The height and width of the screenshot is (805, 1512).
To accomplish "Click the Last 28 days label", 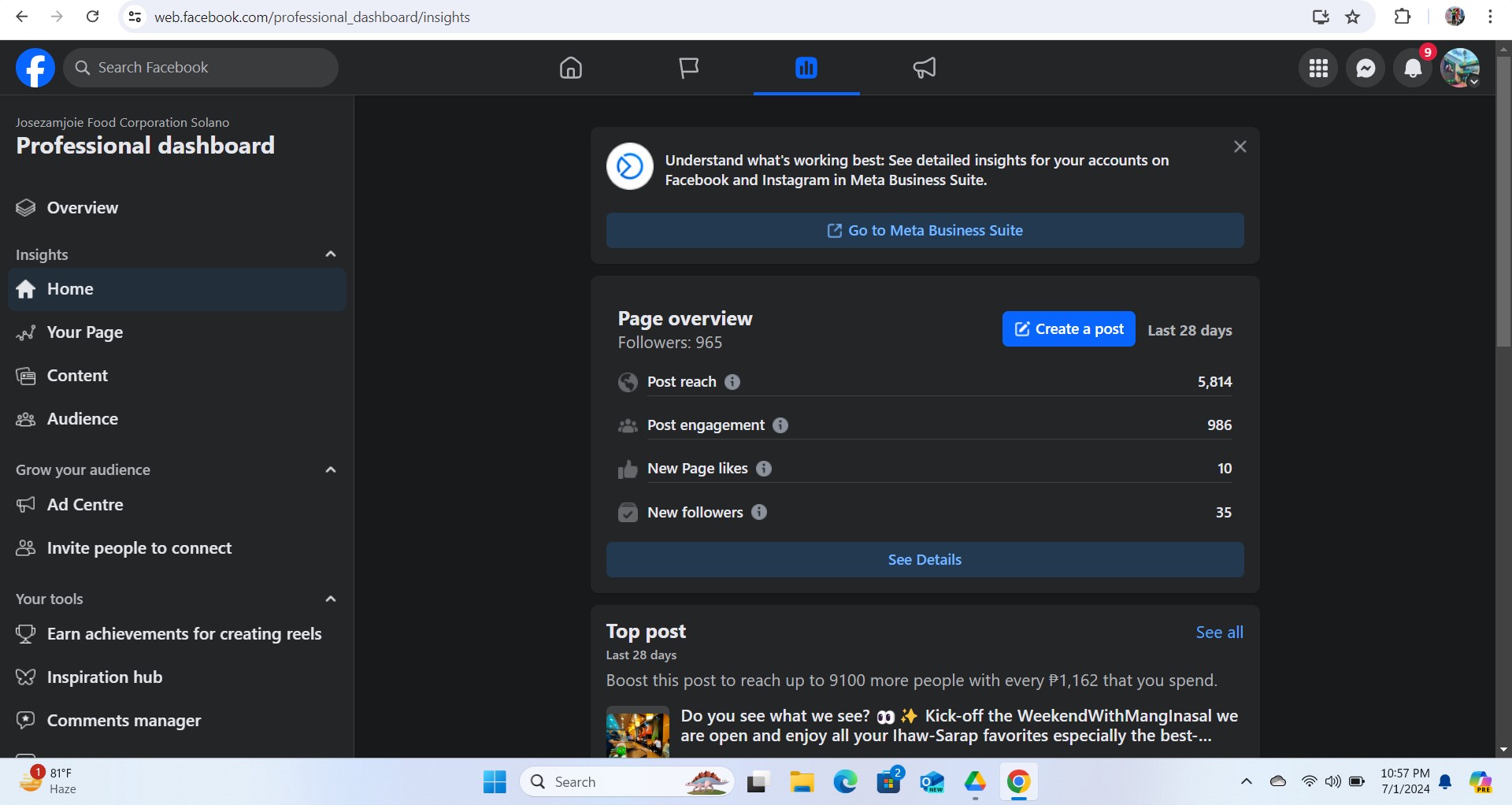I will point(1190,331).
